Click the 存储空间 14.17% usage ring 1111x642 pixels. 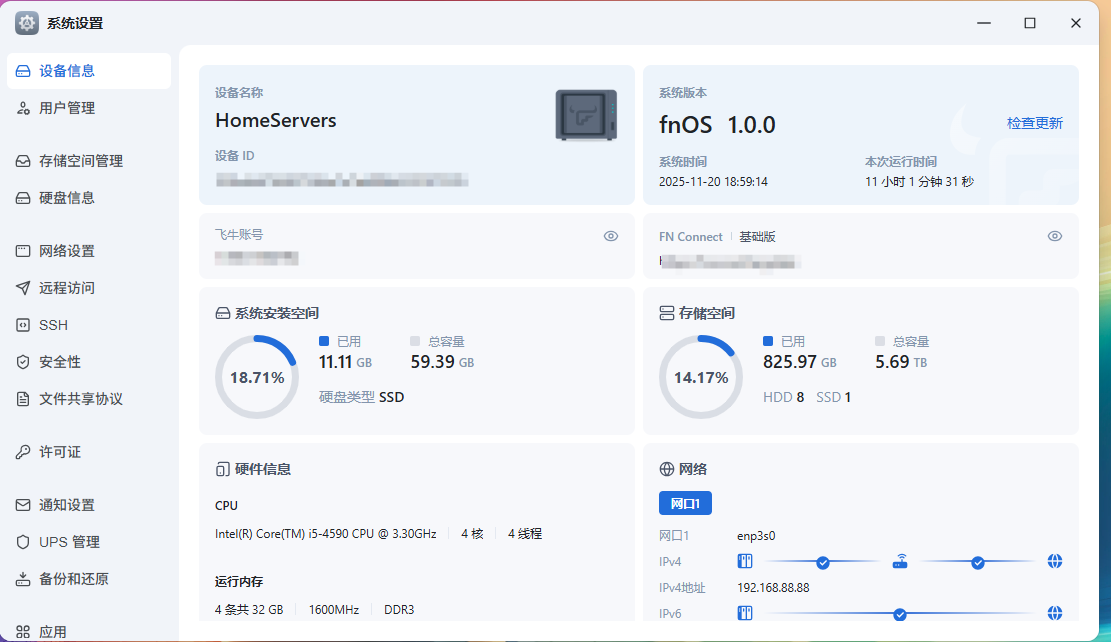click(x=701, y=377)
